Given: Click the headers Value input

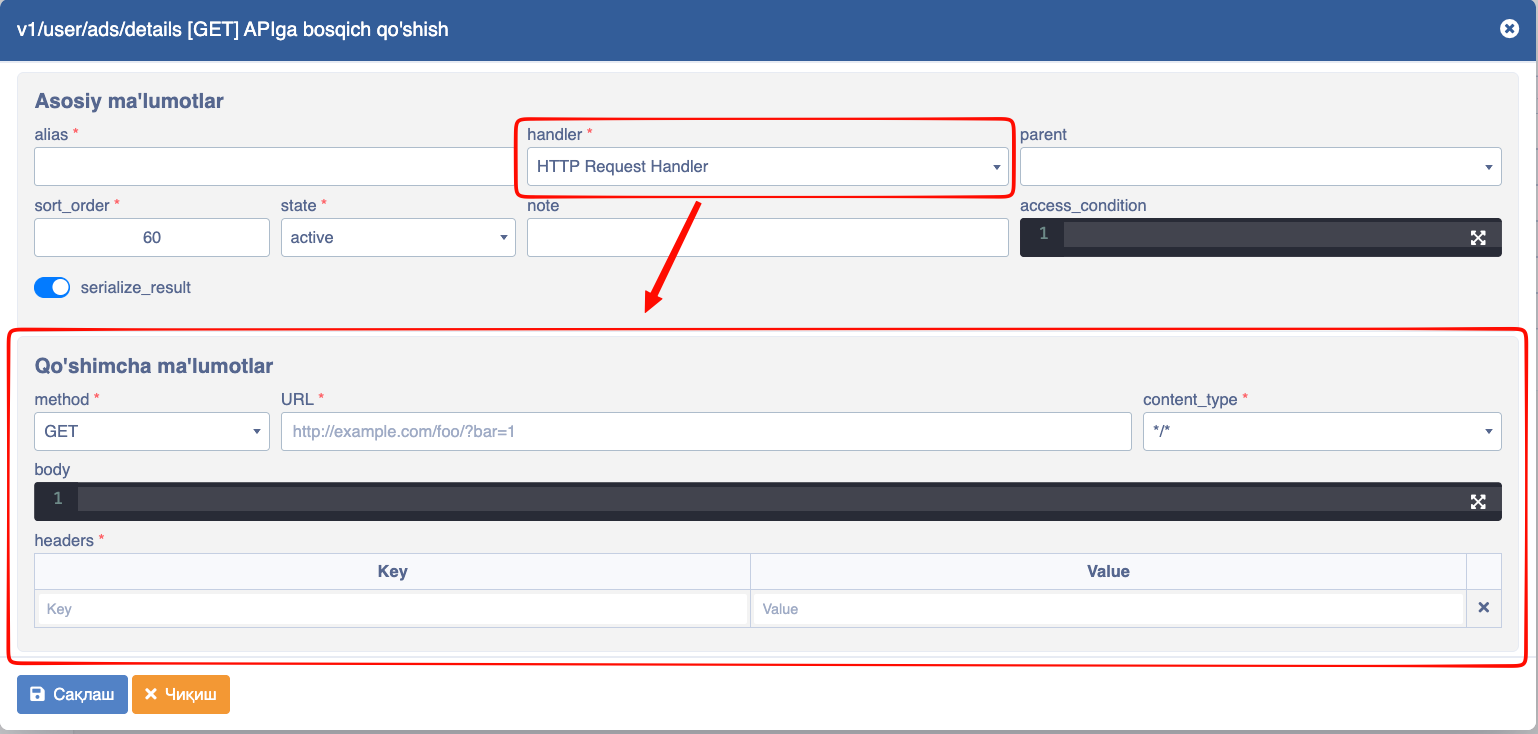Looking at the screenshot, I should 1108,608.
